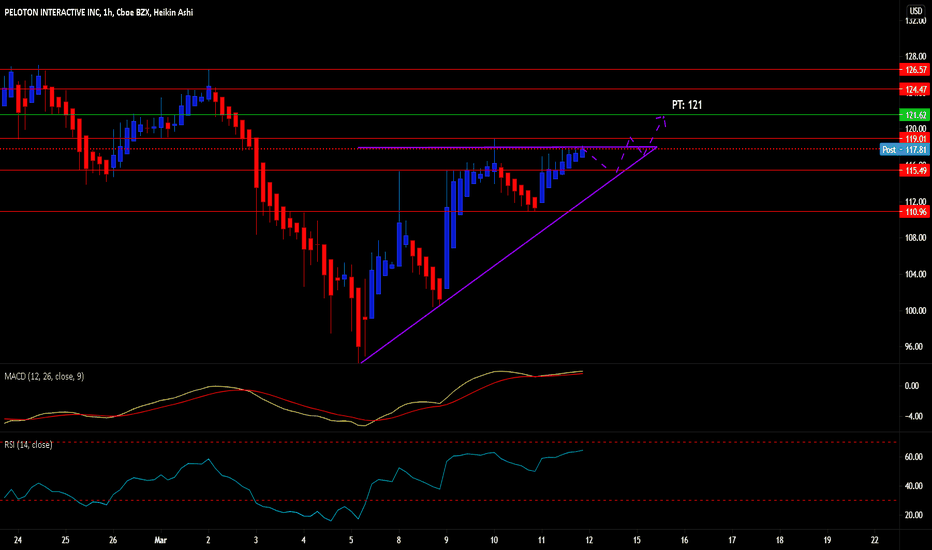This screenshot has height=550, width=932.
Task: Select the green horizontal line at 121.62
Action: pyautogui.click(x=449, y=115)
